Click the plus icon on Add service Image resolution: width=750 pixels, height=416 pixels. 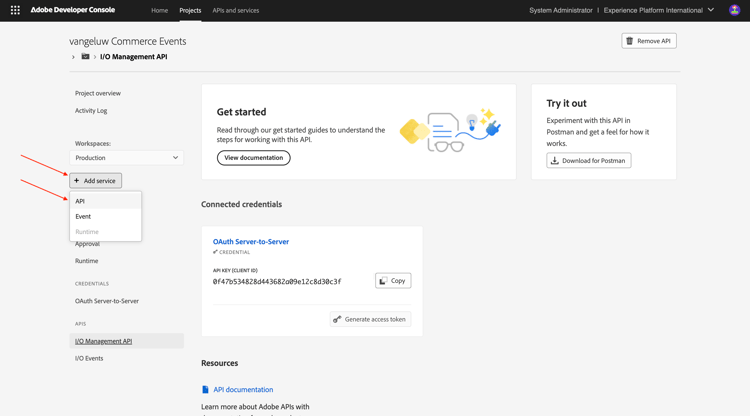[77, 181]
